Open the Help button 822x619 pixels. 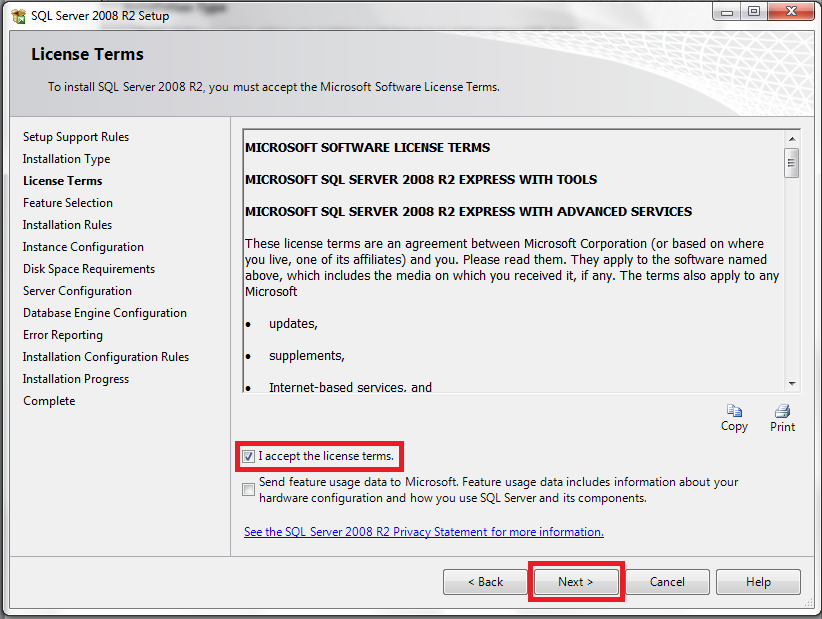[758, 582]
